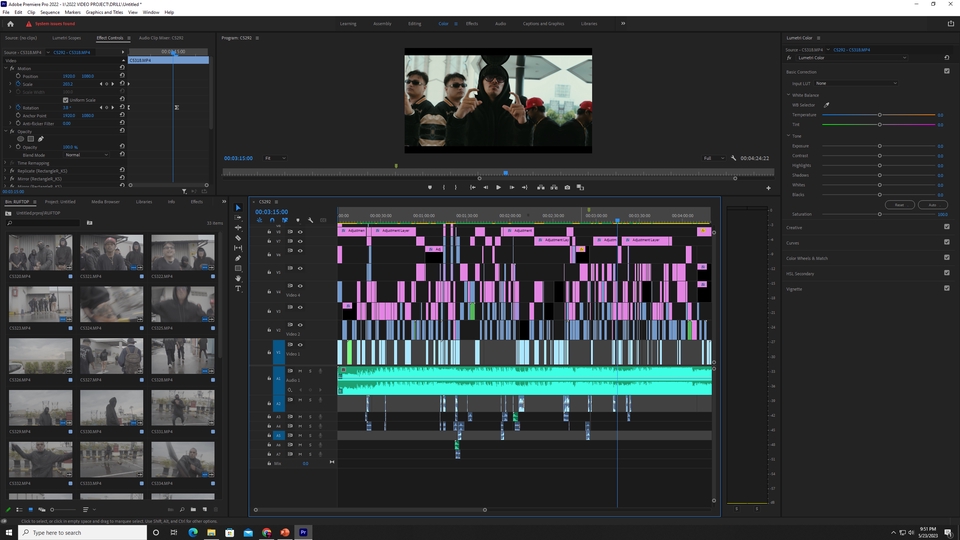Open the Input LUT dropdown
The image size is (960, 540).
855,83
